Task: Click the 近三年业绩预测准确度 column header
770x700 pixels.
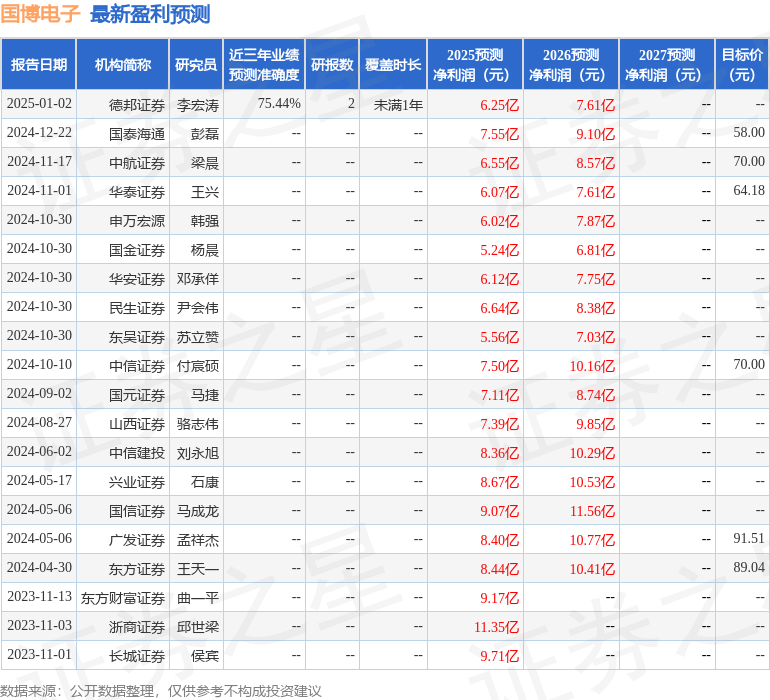Action: [x=263, y=65]
